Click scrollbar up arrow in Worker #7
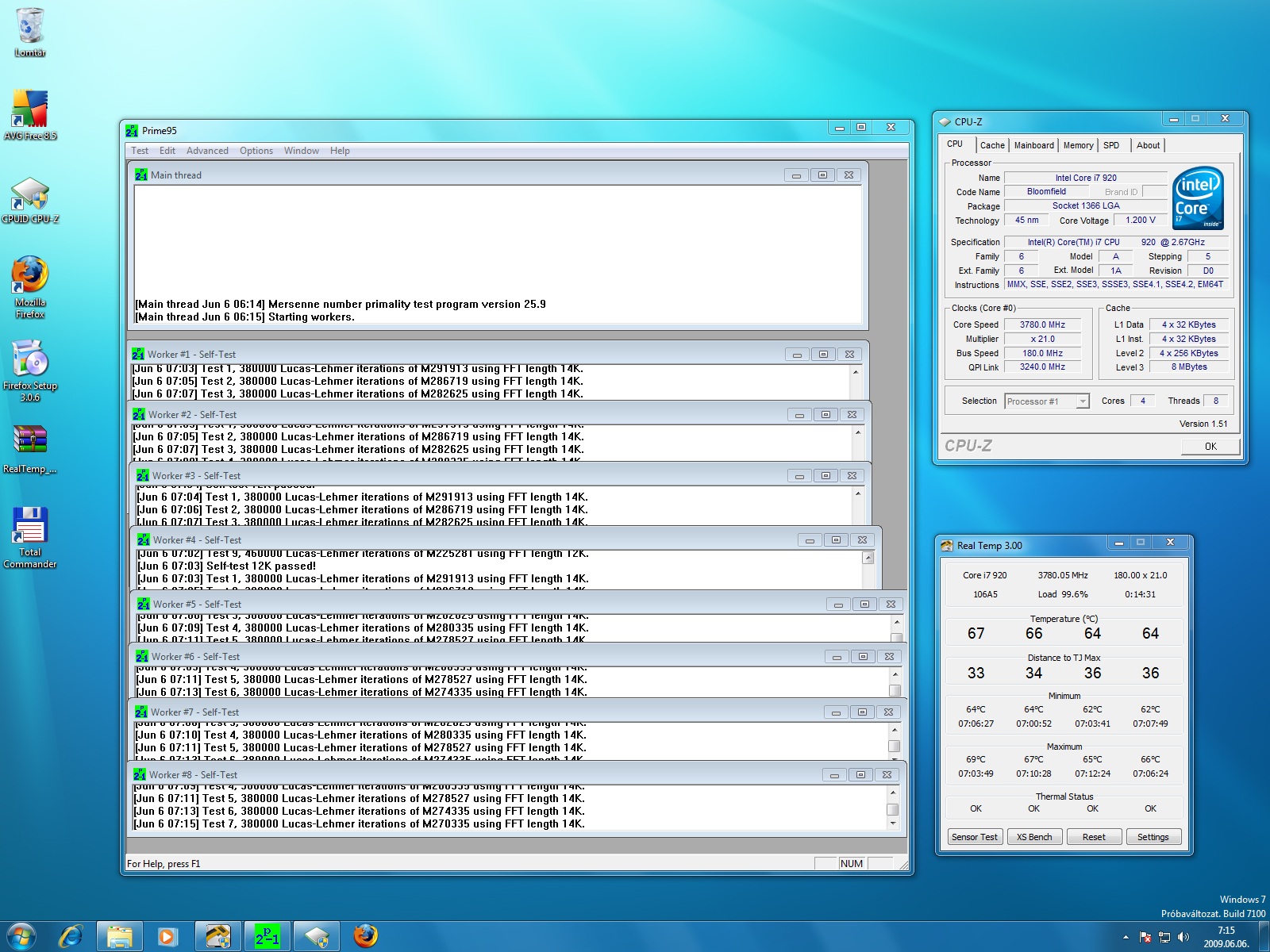The image size is (1270, 952). (x=894, y=730)
